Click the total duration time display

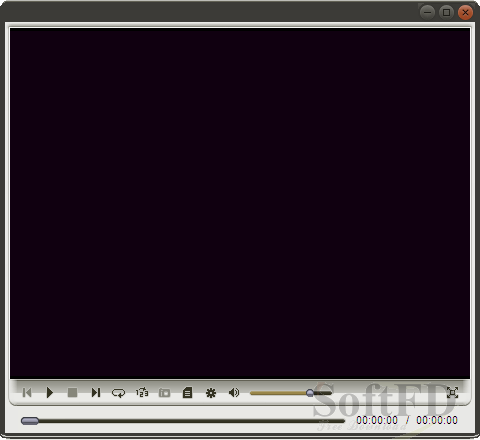tap(437, 420)
